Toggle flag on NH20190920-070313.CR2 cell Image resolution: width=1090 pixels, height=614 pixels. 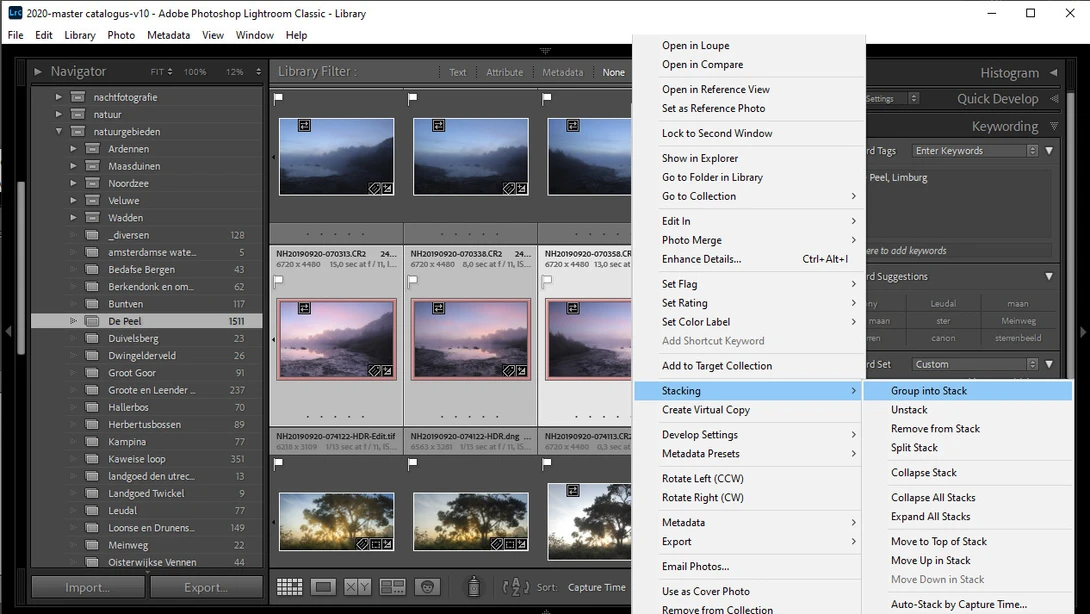coord(278,281)
